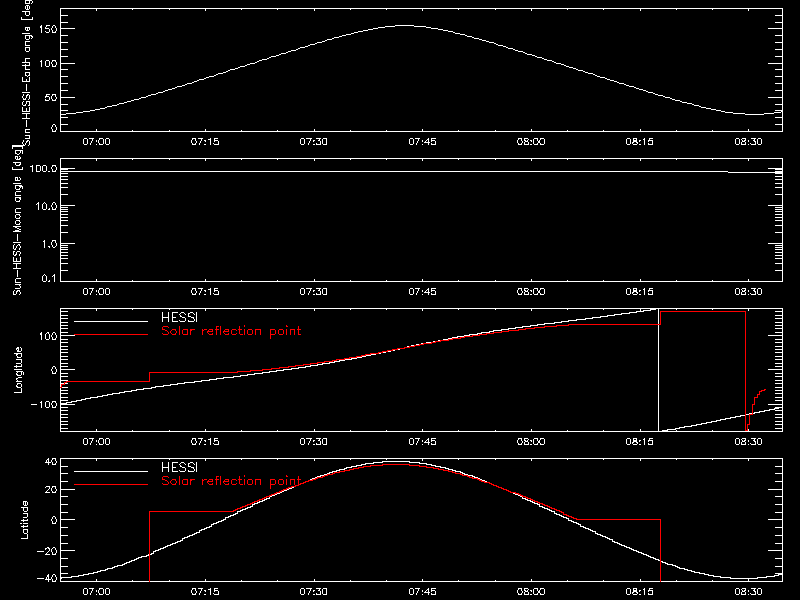This screenshot has width=800, height=600.
Task: Select the Sun-HESSI-Moon angle axis title
Action: (17, 220)
